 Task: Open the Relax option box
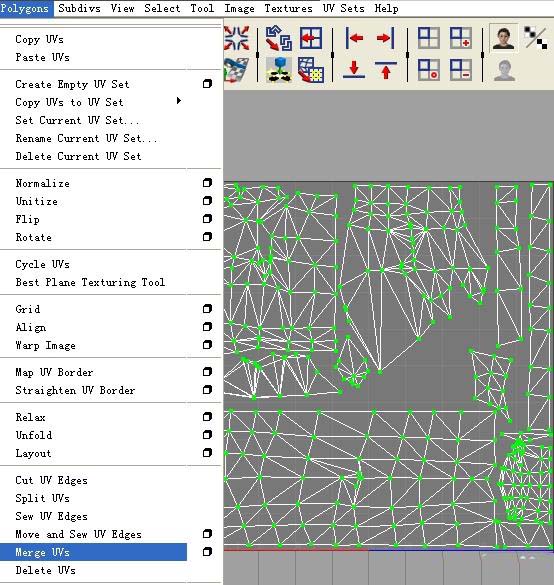point(207,417)
